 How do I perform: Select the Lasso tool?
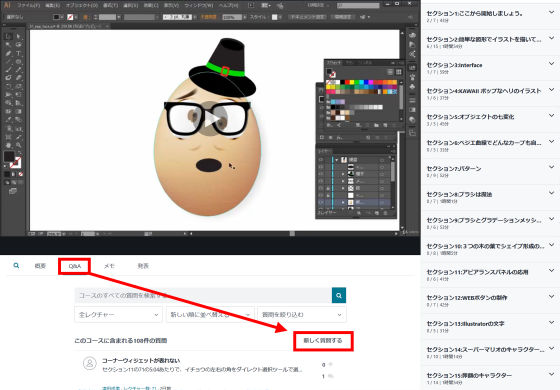19,45
